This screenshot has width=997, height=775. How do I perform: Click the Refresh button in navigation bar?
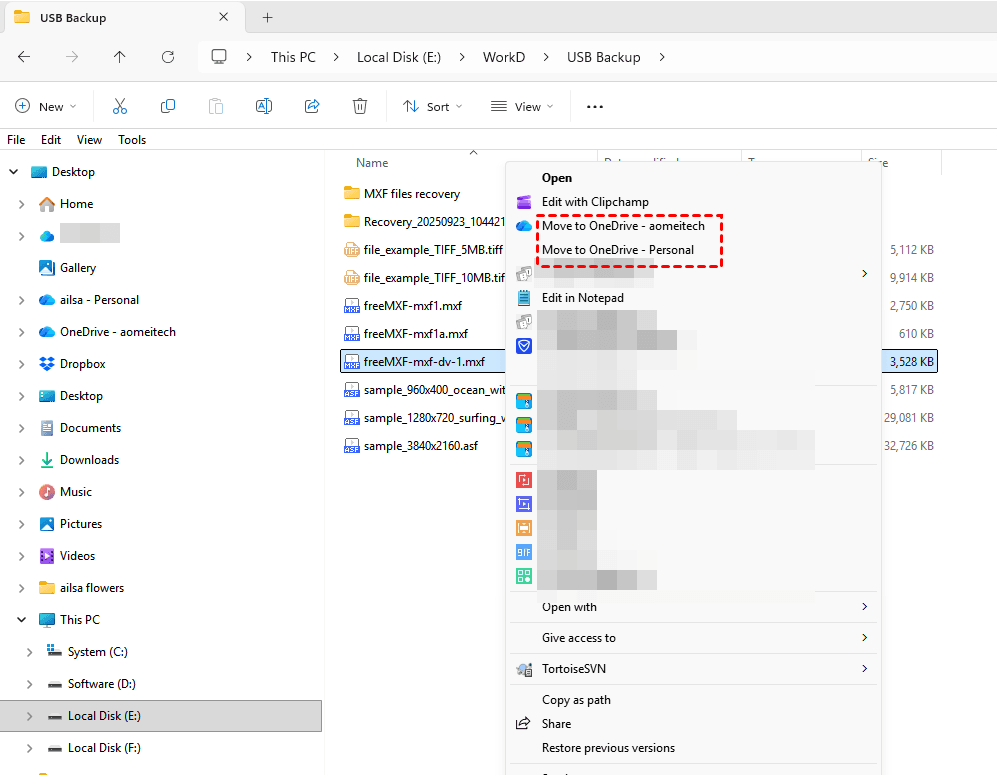pyautogui.click(x=168, y=57)
